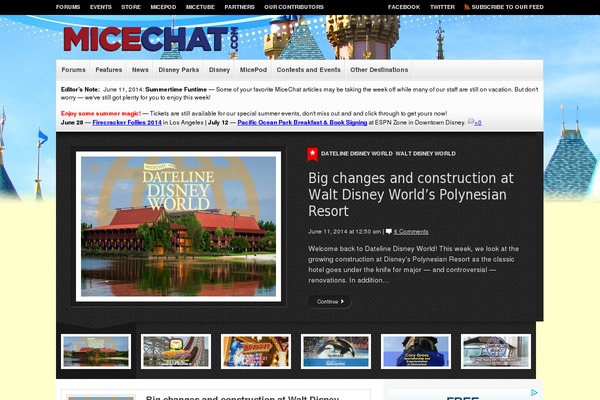The width and height of the screenshot is (600, 400).
Task: Select MicePod in the navigation bar
Action: pos(253,70)
